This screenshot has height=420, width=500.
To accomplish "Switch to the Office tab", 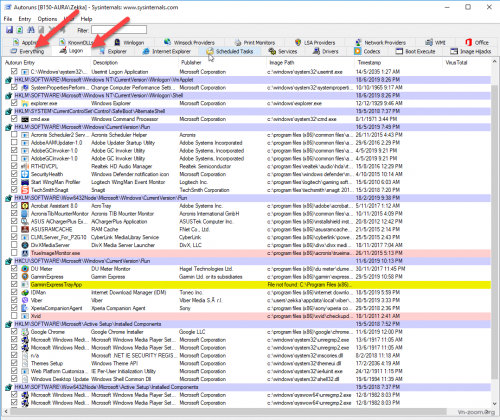I will pyautogui.click(x=477, y=43).
